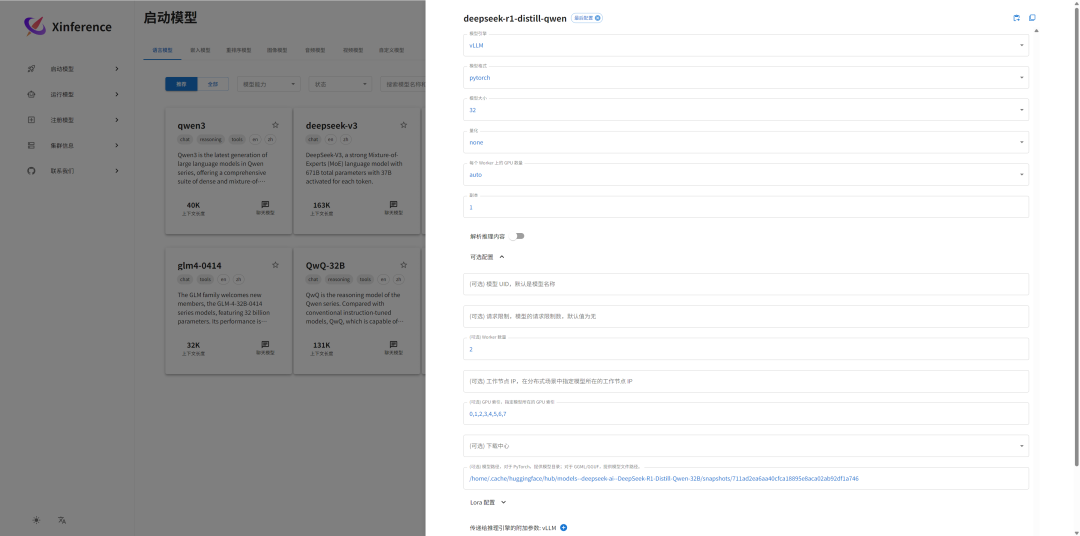Switch to the 音频模型 tab
Image resolution: width=1080 pixels, height=536 pixels.
click(315, 50)
